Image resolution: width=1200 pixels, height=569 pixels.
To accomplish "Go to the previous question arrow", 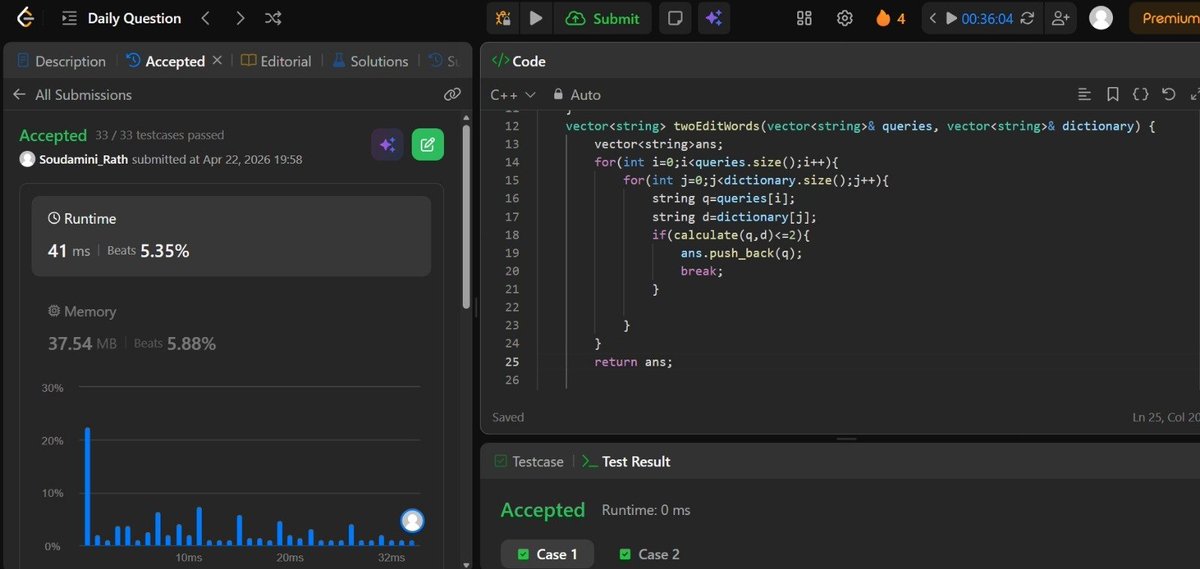I will tap(206, 18).
